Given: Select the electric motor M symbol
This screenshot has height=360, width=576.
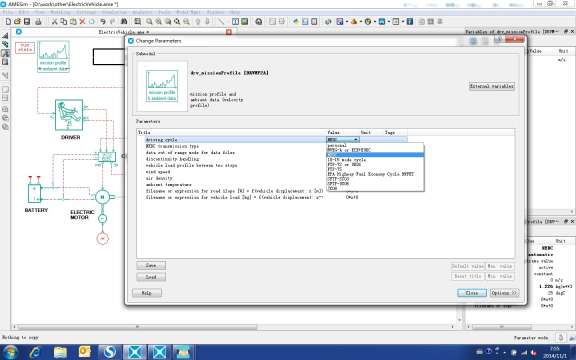Looking at the screenshot, I should pyautogui.click(x=102, y=197).
